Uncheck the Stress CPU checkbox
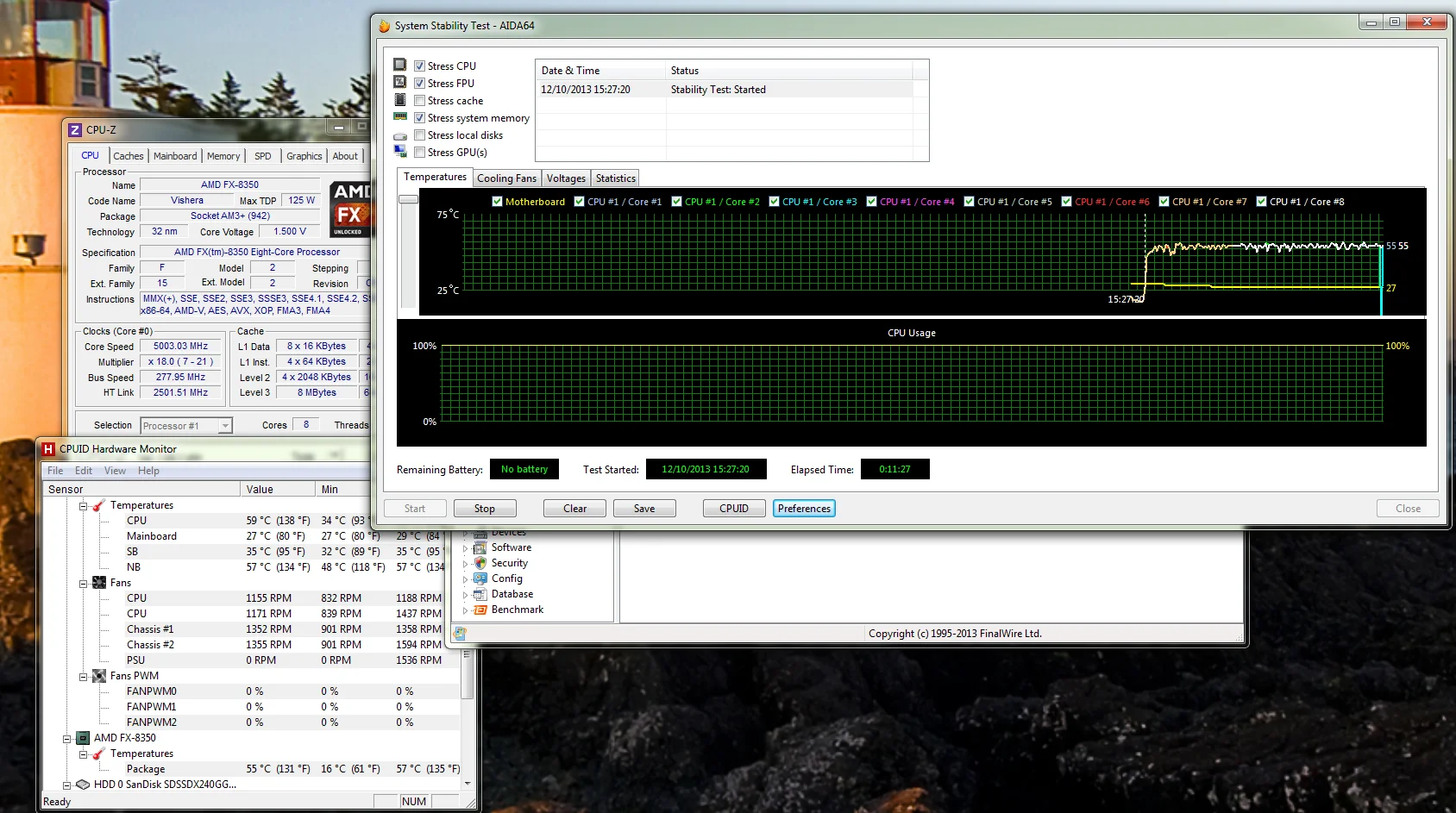Screen dimensions: 1456x813 click(419, 66)
